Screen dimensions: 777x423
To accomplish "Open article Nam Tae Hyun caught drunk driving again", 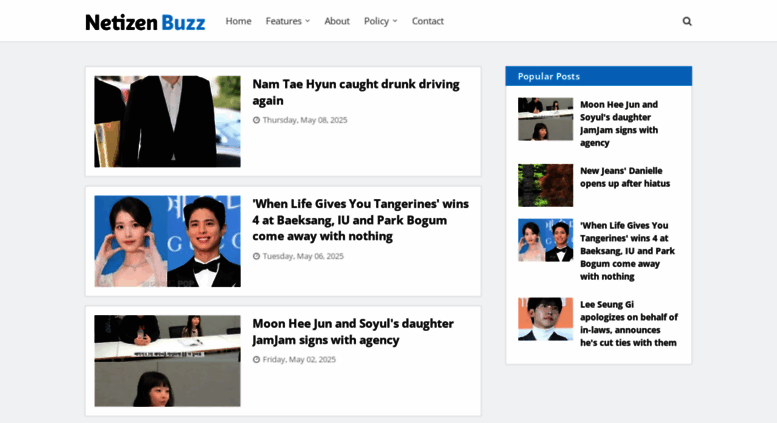I will coord(356,92).
